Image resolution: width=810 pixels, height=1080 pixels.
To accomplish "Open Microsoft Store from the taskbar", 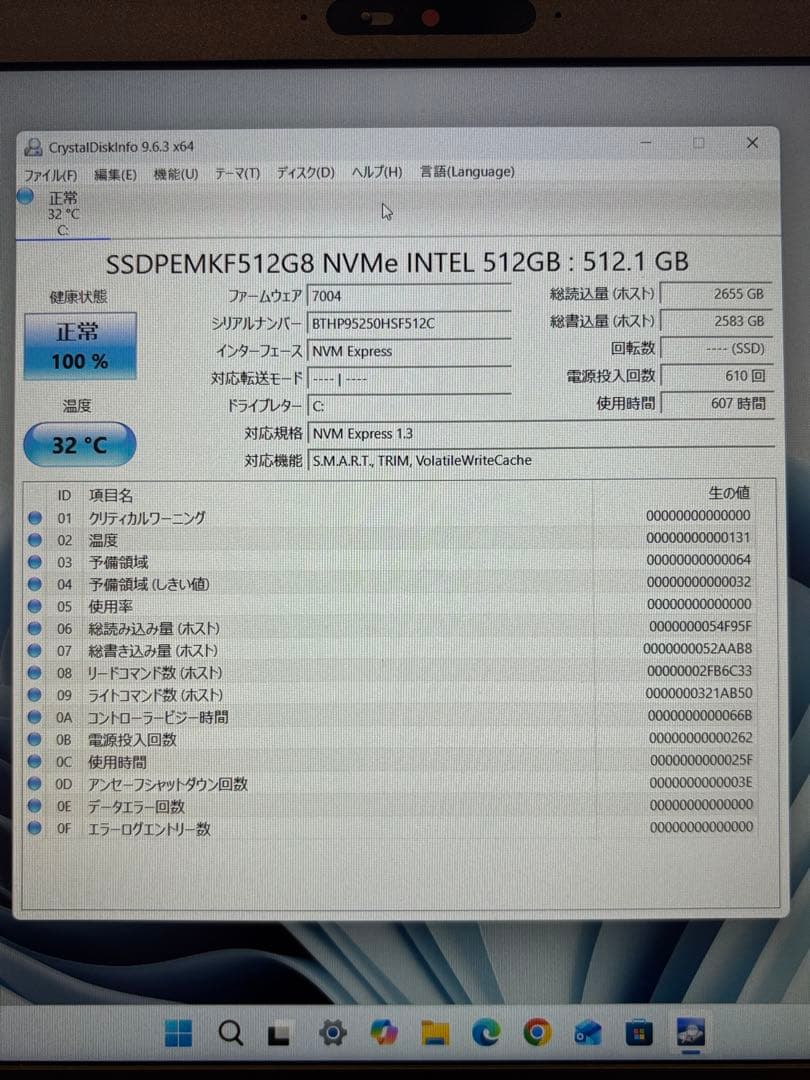I will point(638,1033).
